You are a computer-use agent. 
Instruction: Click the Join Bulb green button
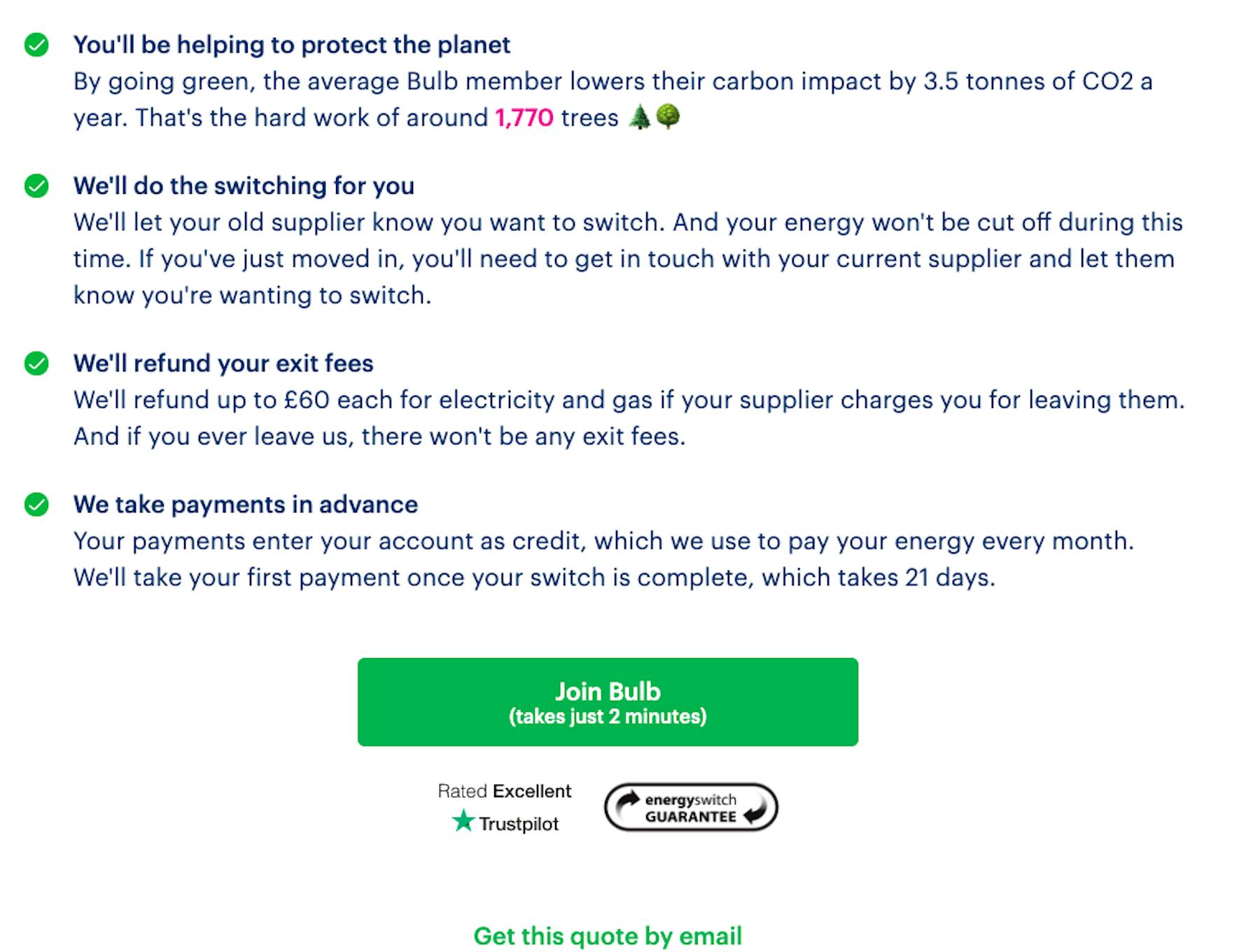pyautogui.click(x=608, y=701)
